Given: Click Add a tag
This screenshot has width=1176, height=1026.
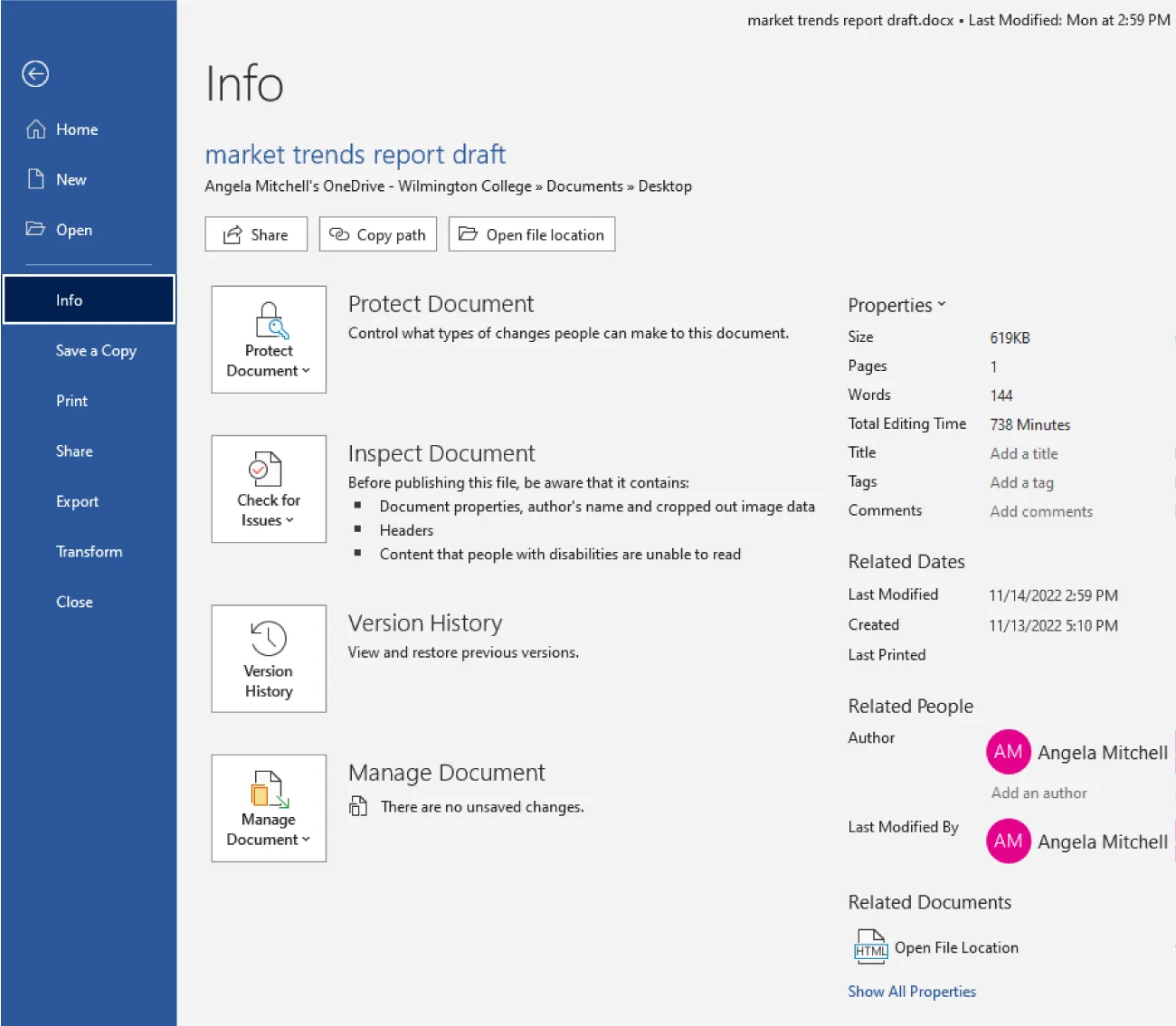Looking at the screenshot, I should [x=1021, y=482].
